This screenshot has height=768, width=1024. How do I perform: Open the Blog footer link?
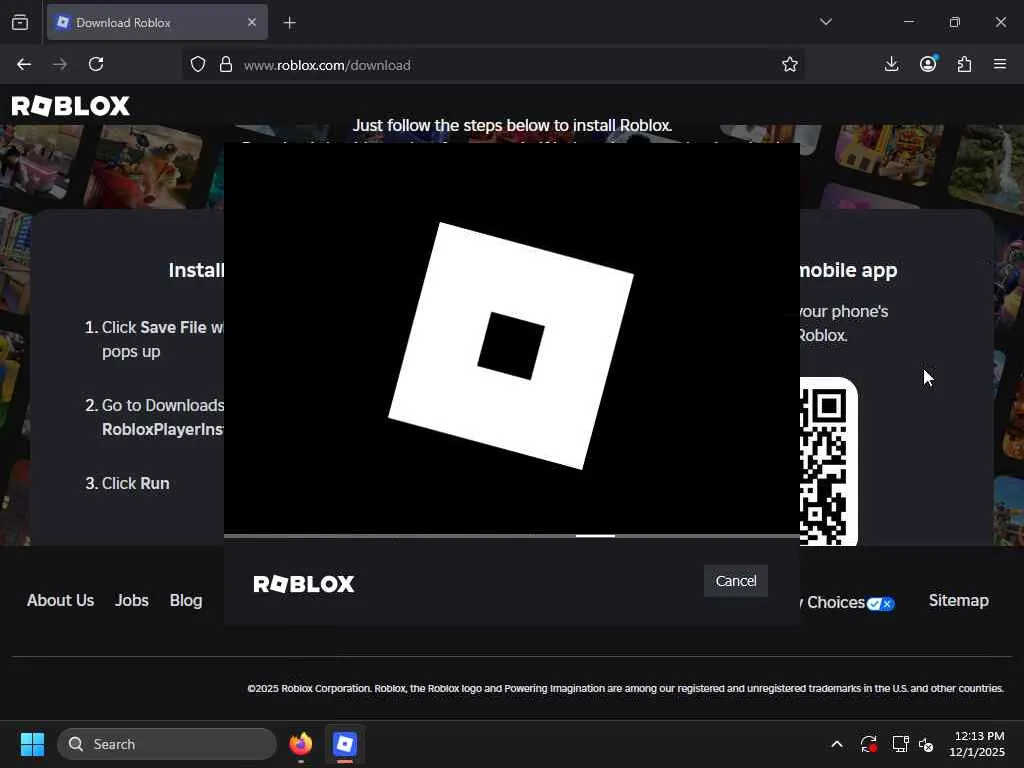(185, 600)
